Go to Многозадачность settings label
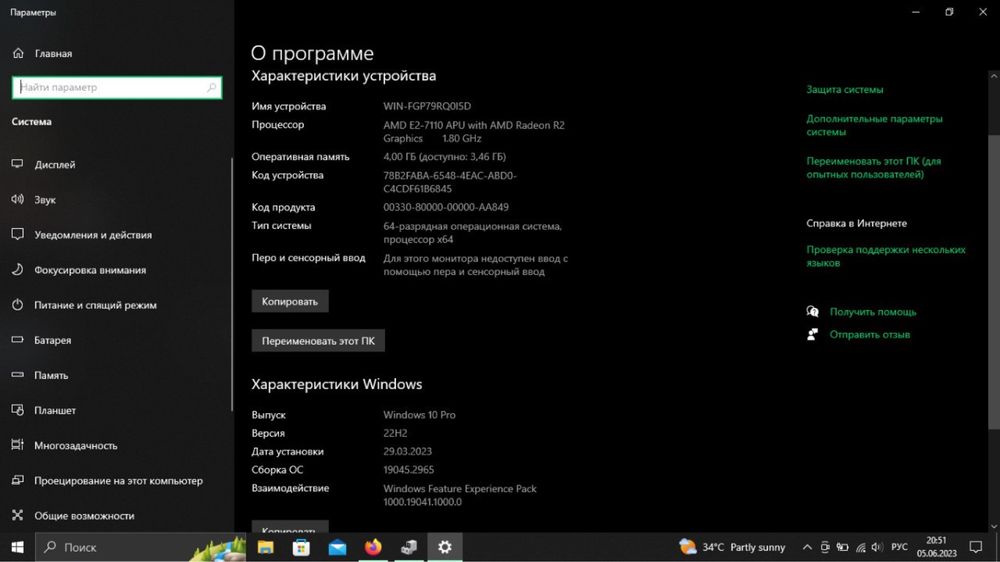The width and height of the screenshot is (1000, 562). pos(76,445)
